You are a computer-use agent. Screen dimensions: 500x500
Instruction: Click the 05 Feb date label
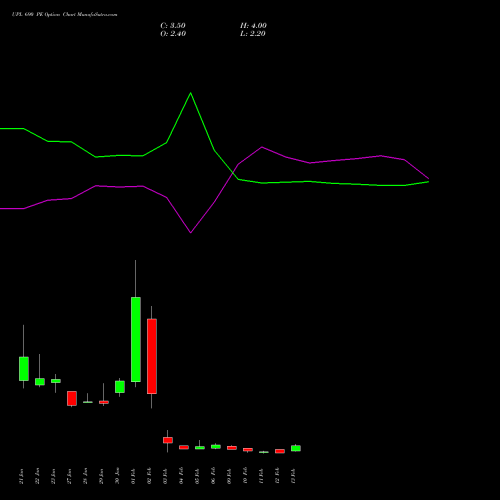(198, 476)
